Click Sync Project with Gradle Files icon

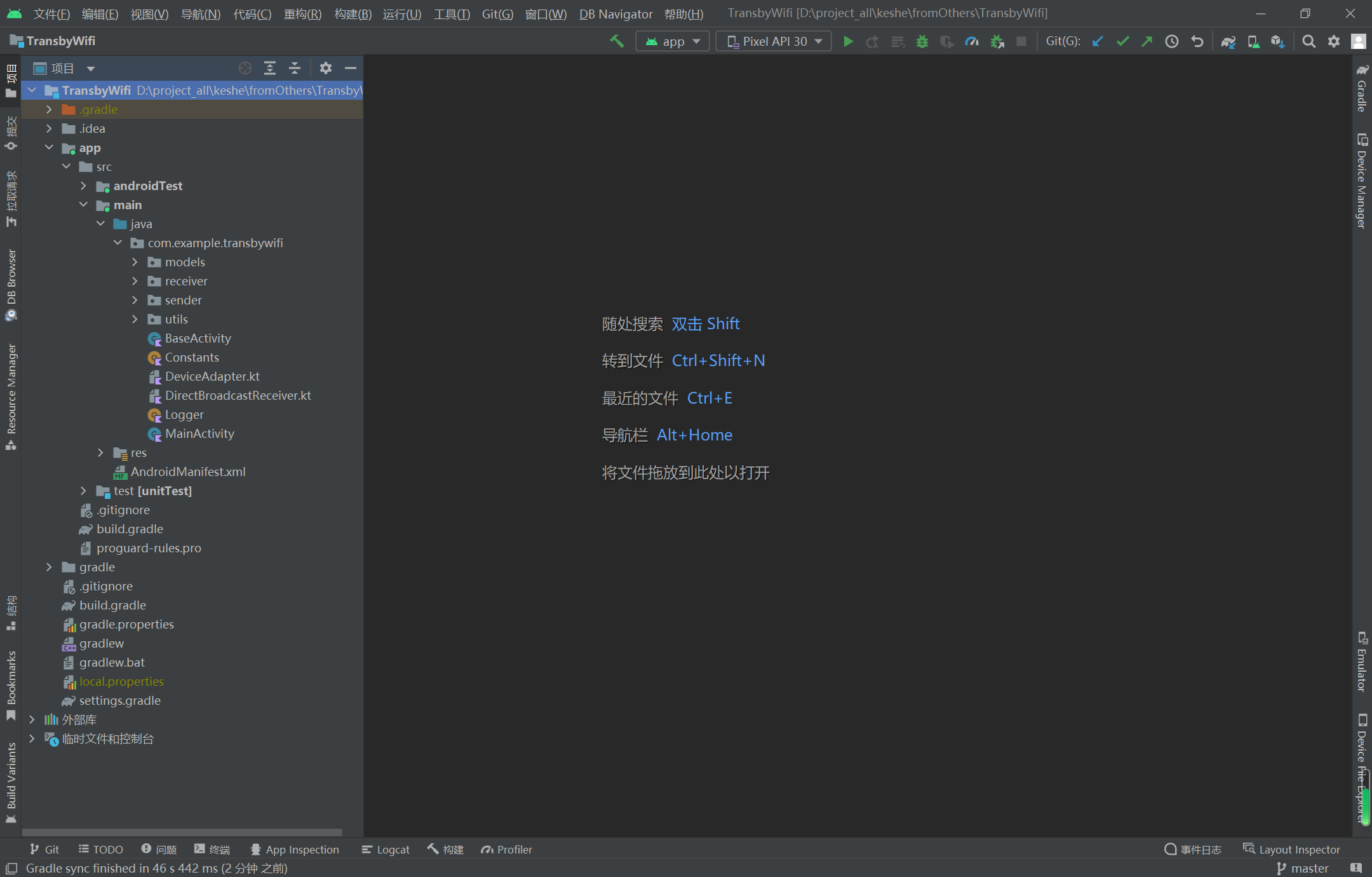click(1228, 41)
